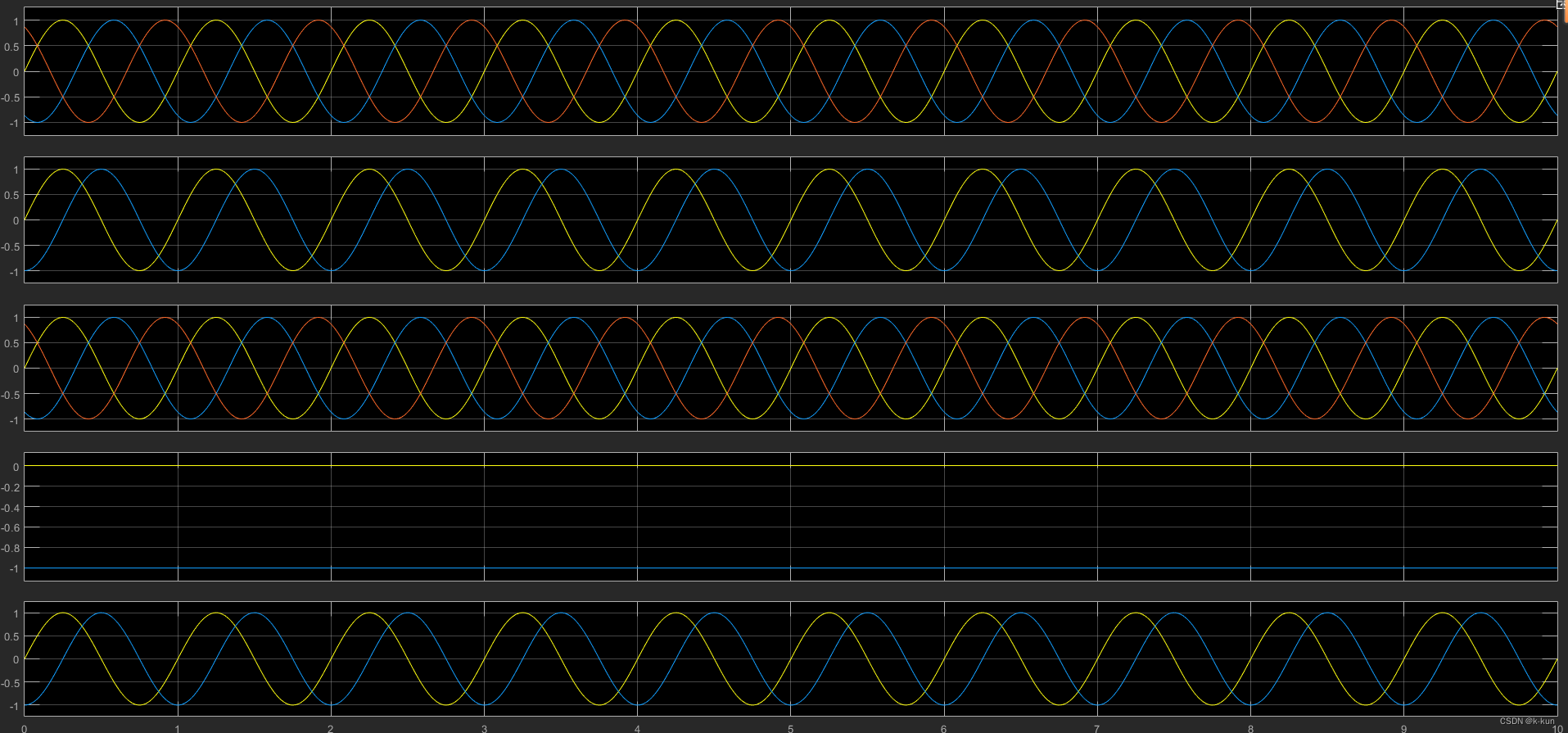
Task: Click time-axis tick label "7"
Action: 1097,728
